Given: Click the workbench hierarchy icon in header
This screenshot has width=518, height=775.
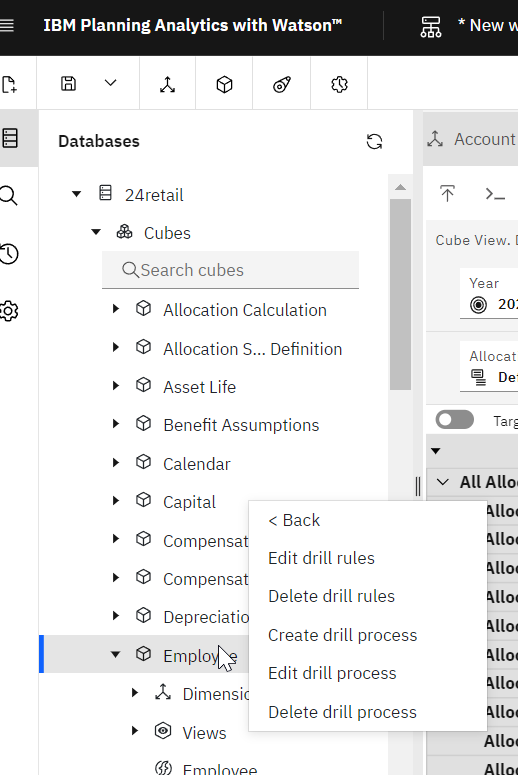Looking at the screenshot, I should [x=431, y=27].
